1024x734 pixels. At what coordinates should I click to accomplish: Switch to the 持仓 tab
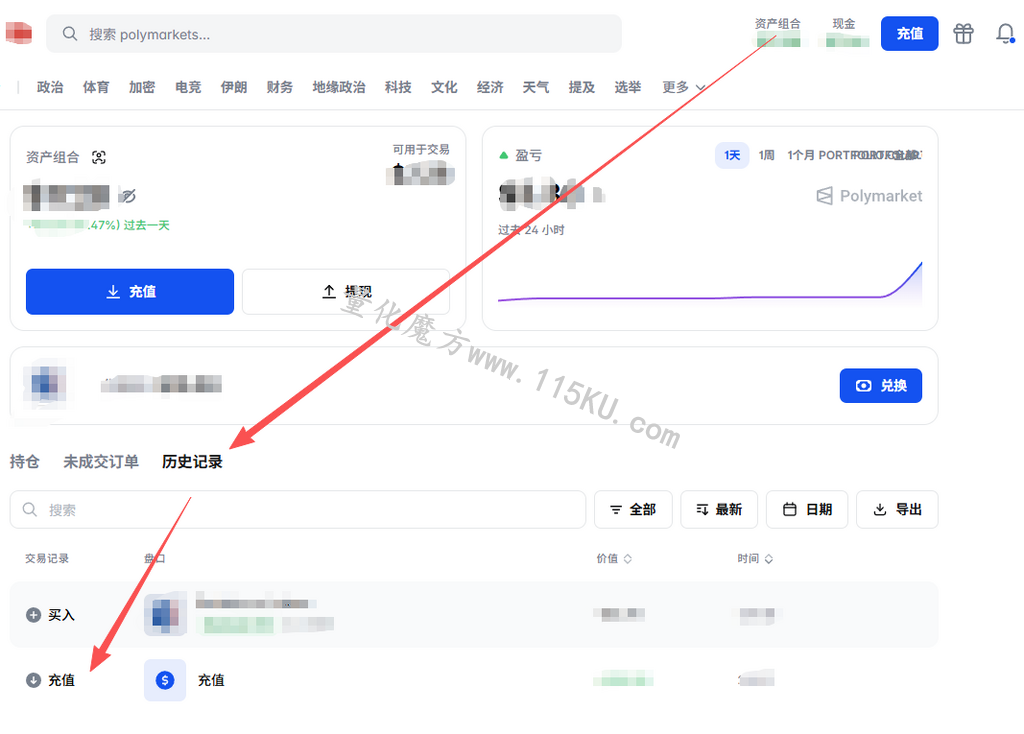(x=25, y=462)
